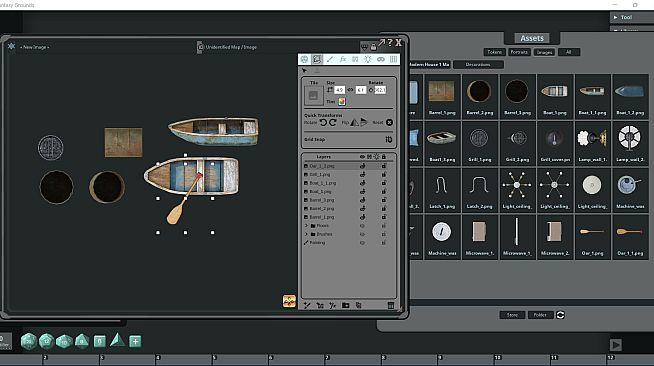Edit the Rotate angle field
Screen dimensions: 654x366
pos(380,90)
